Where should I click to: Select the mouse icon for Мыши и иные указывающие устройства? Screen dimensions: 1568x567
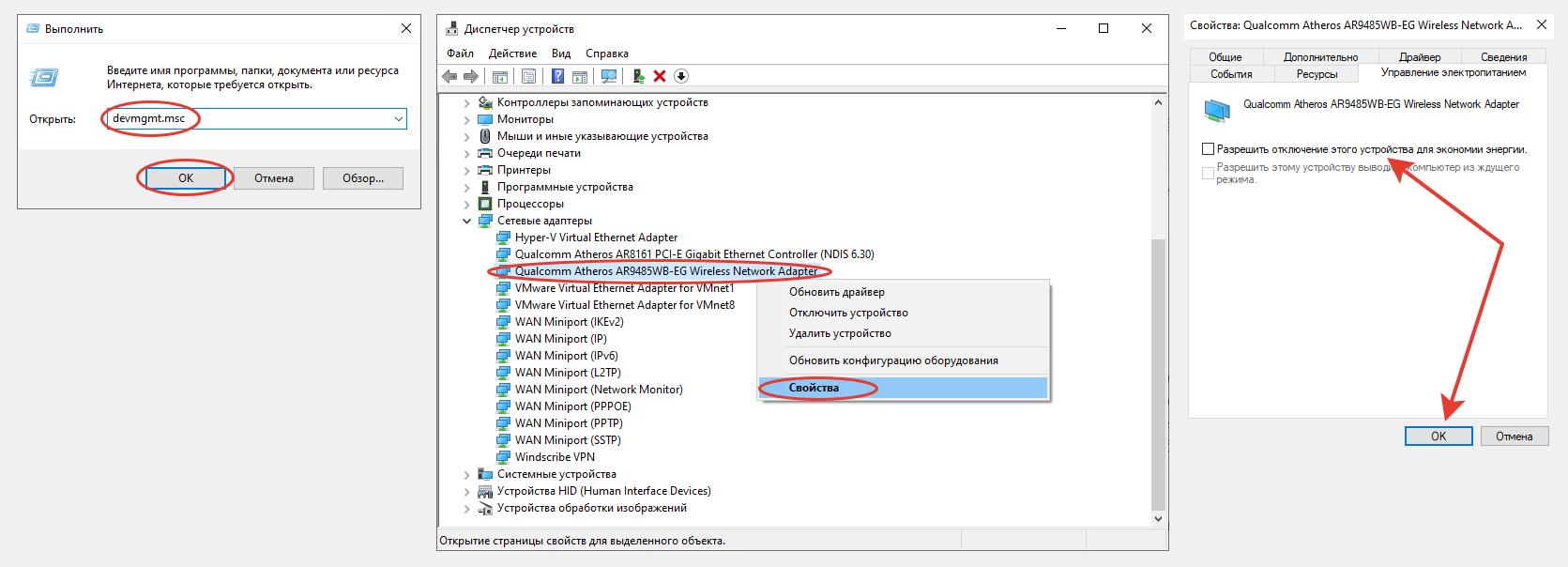(x=485, y=136)
